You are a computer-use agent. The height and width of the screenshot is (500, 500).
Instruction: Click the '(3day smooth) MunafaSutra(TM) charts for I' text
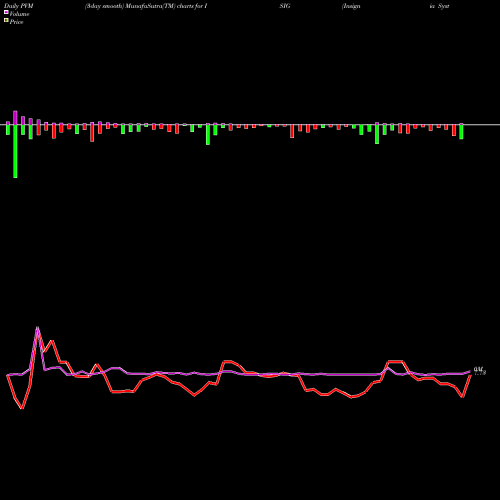pyautogui.click(x=146, y=6)
